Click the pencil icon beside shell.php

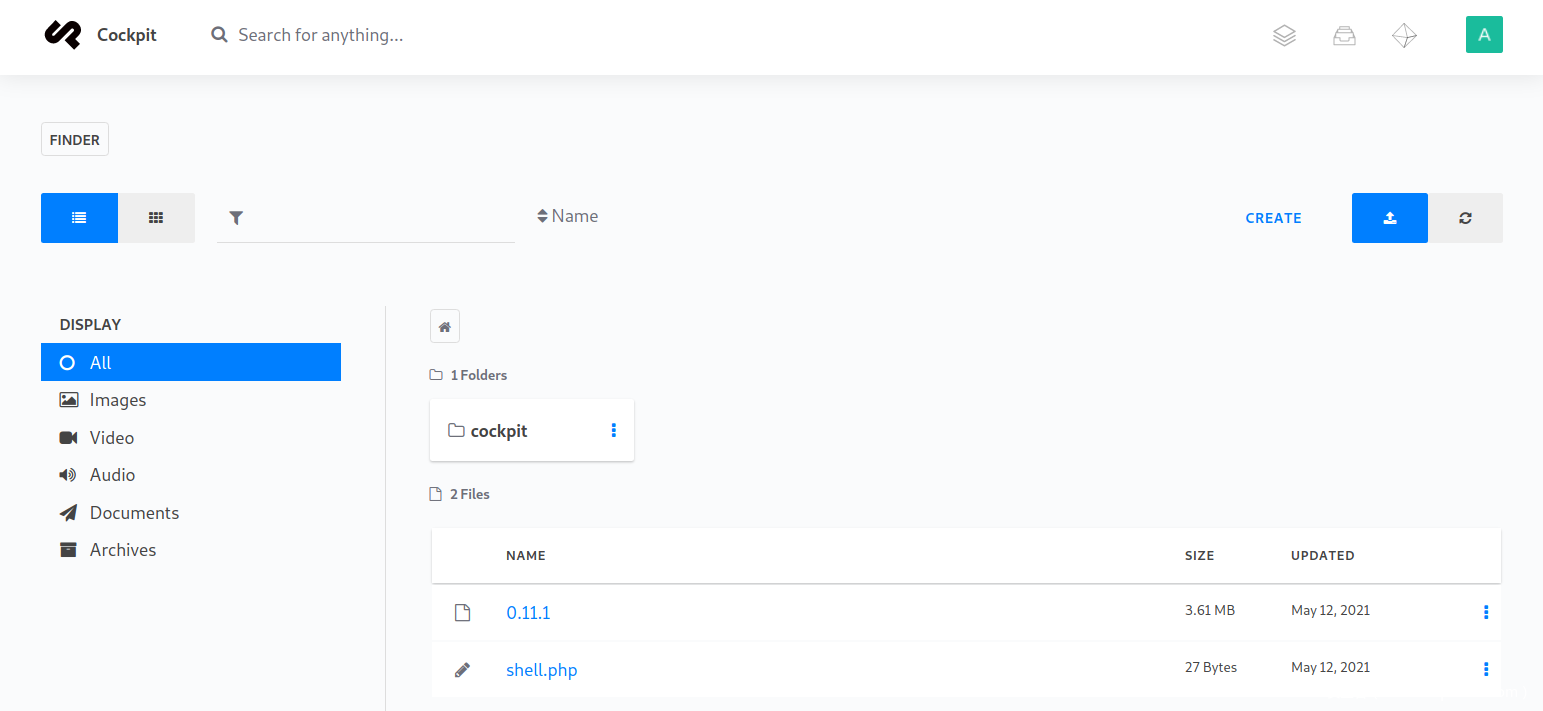click(x=462, y=670)
